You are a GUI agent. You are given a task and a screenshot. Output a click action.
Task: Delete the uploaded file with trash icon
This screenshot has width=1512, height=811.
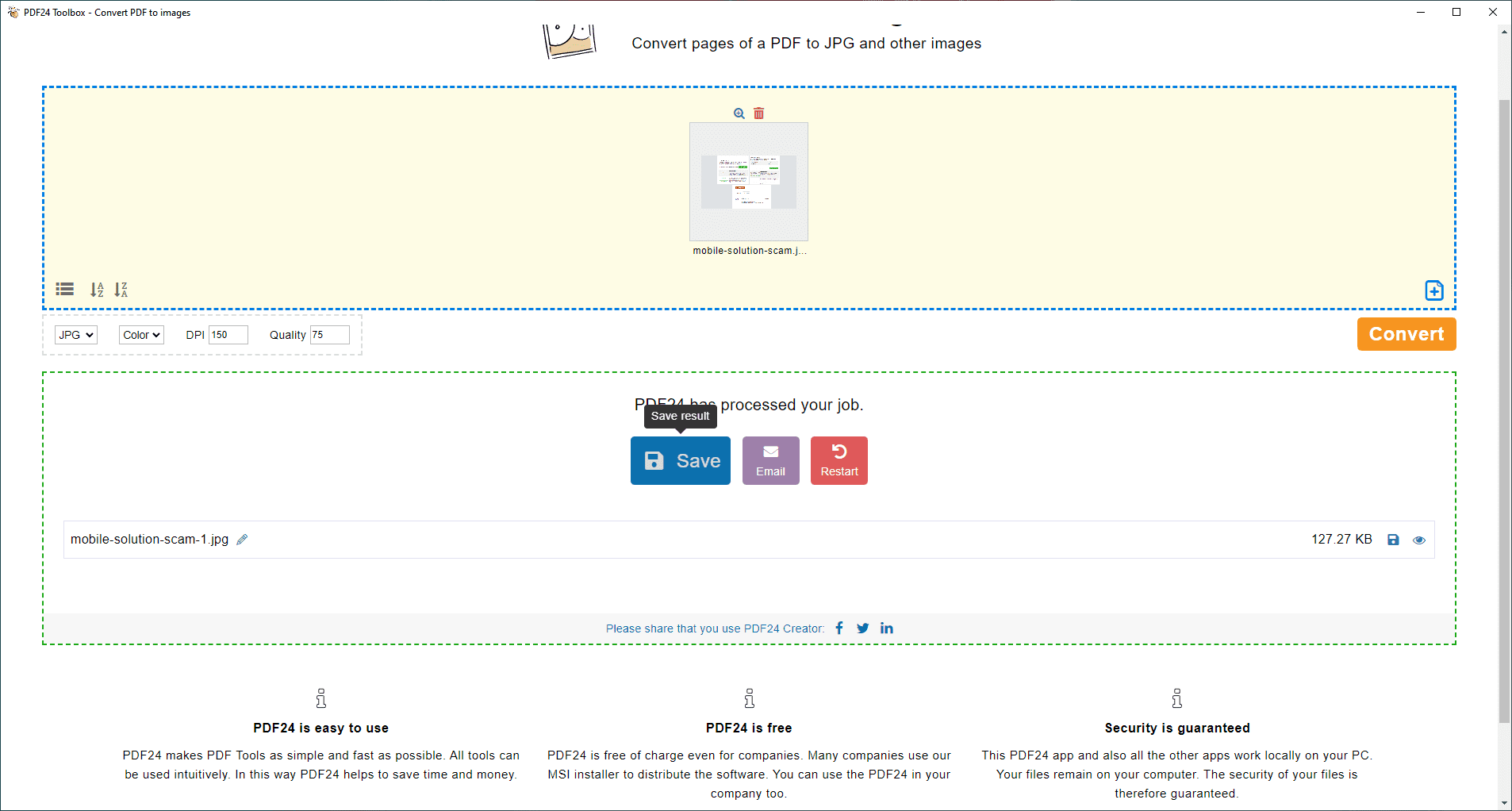(x=759, y=113)
